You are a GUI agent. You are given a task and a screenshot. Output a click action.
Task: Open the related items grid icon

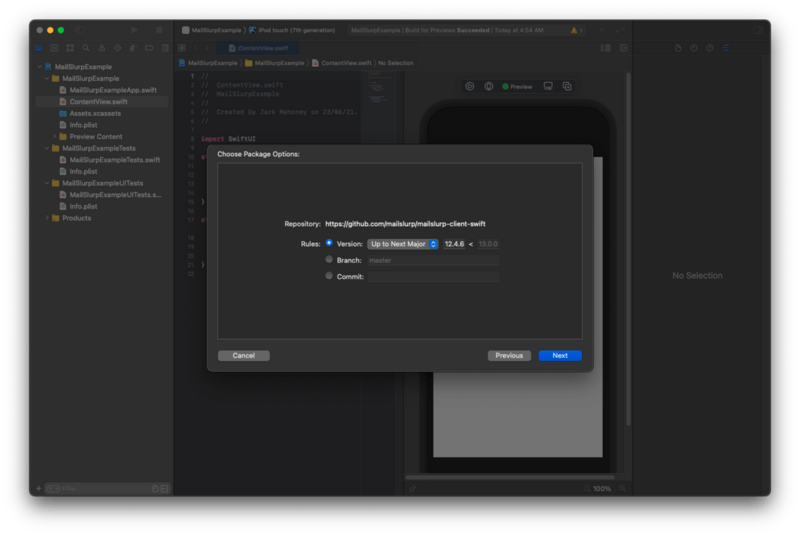click(182, 48)
